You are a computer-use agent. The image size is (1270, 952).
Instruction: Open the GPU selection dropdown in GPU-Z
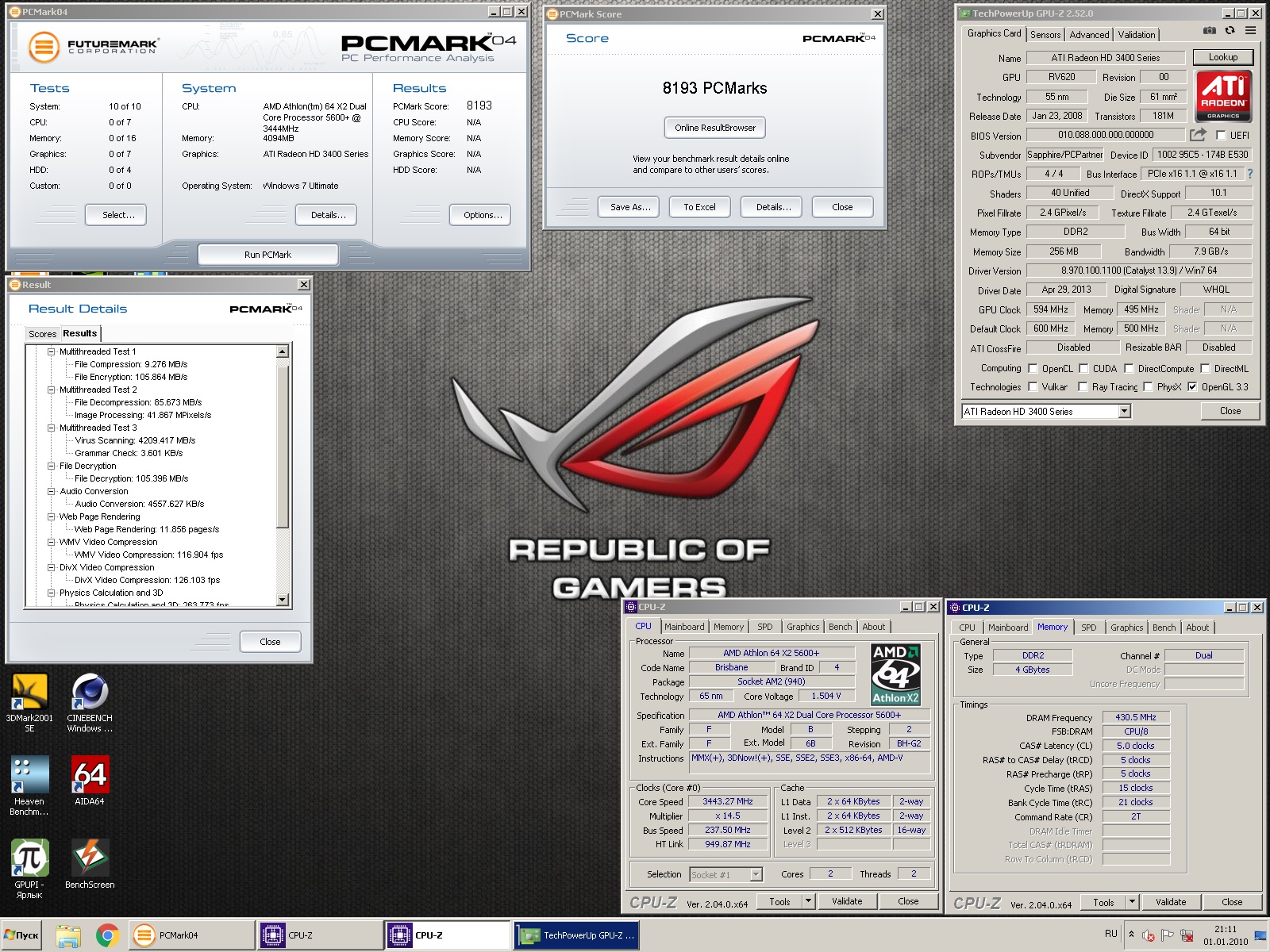tap(1124, 411)
